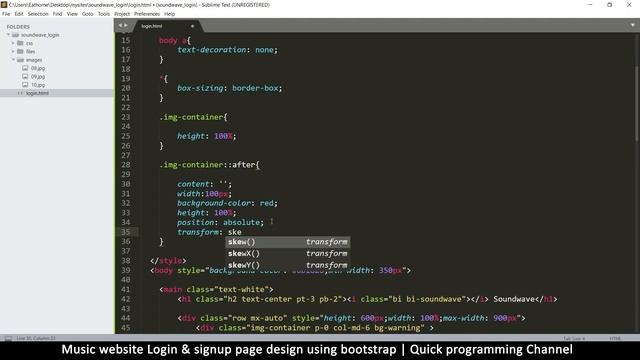Open 09.jpg in the sidebar
The height and width of the screenshot is (360, 640).
[38, 77]
